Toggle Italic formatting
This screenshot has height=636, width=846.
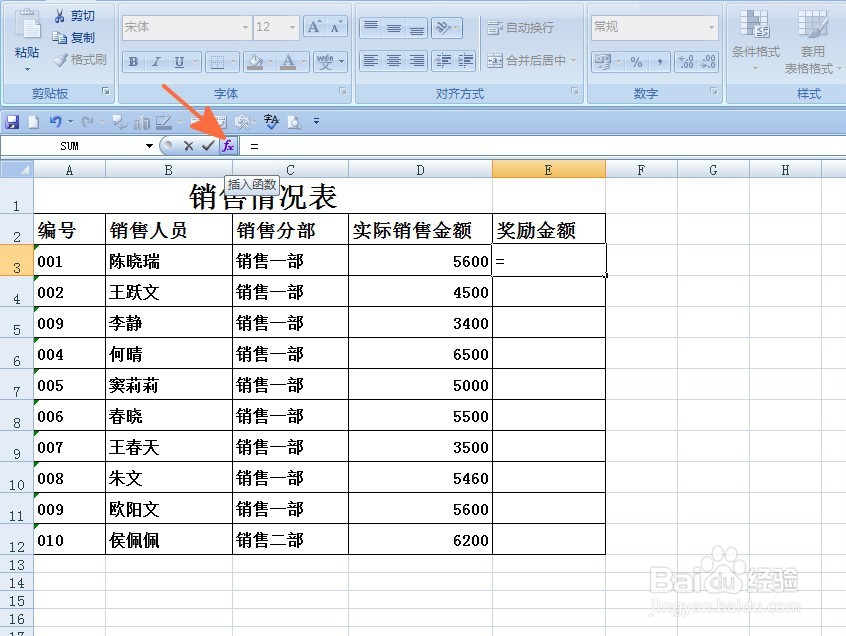click(156, 60)
